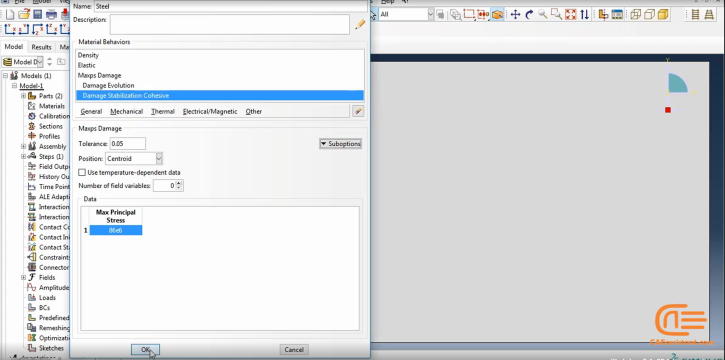Switch to the Results tab
Viewport: 725px width, 360px height.
coord(41,47)
